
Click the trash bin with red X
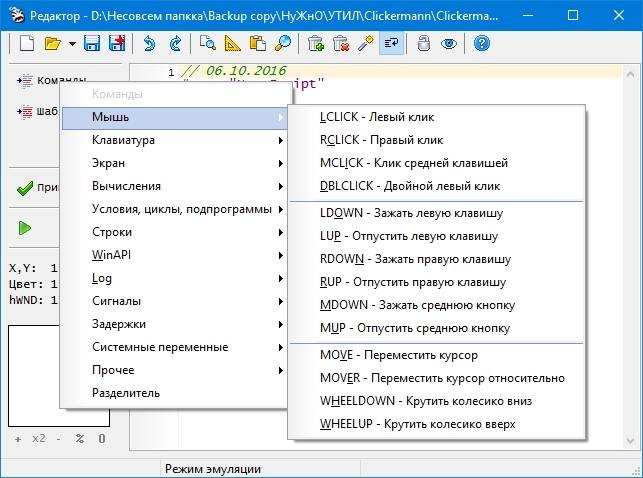tap(341, 43)
